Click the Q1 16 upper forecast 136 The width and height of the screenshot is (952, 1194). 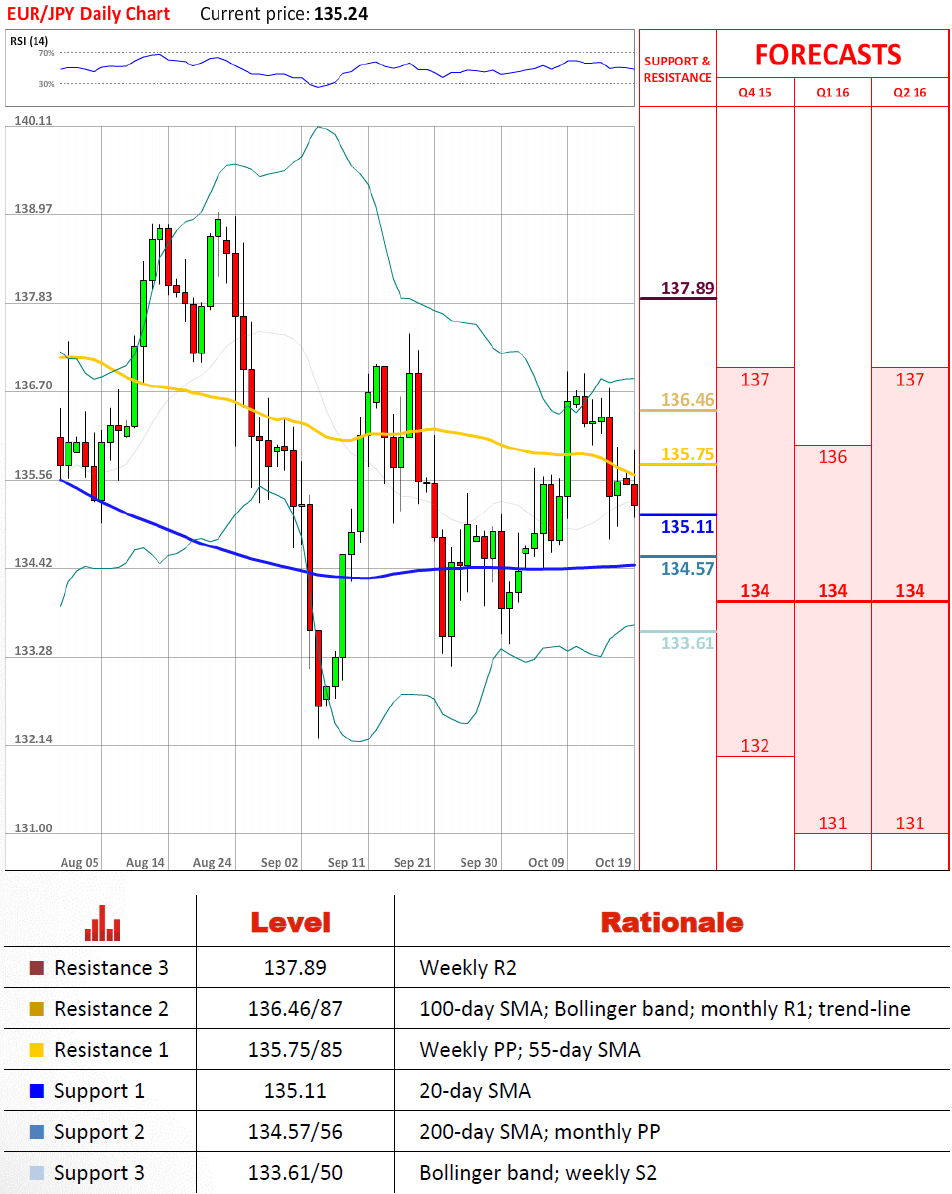(832, 457)
